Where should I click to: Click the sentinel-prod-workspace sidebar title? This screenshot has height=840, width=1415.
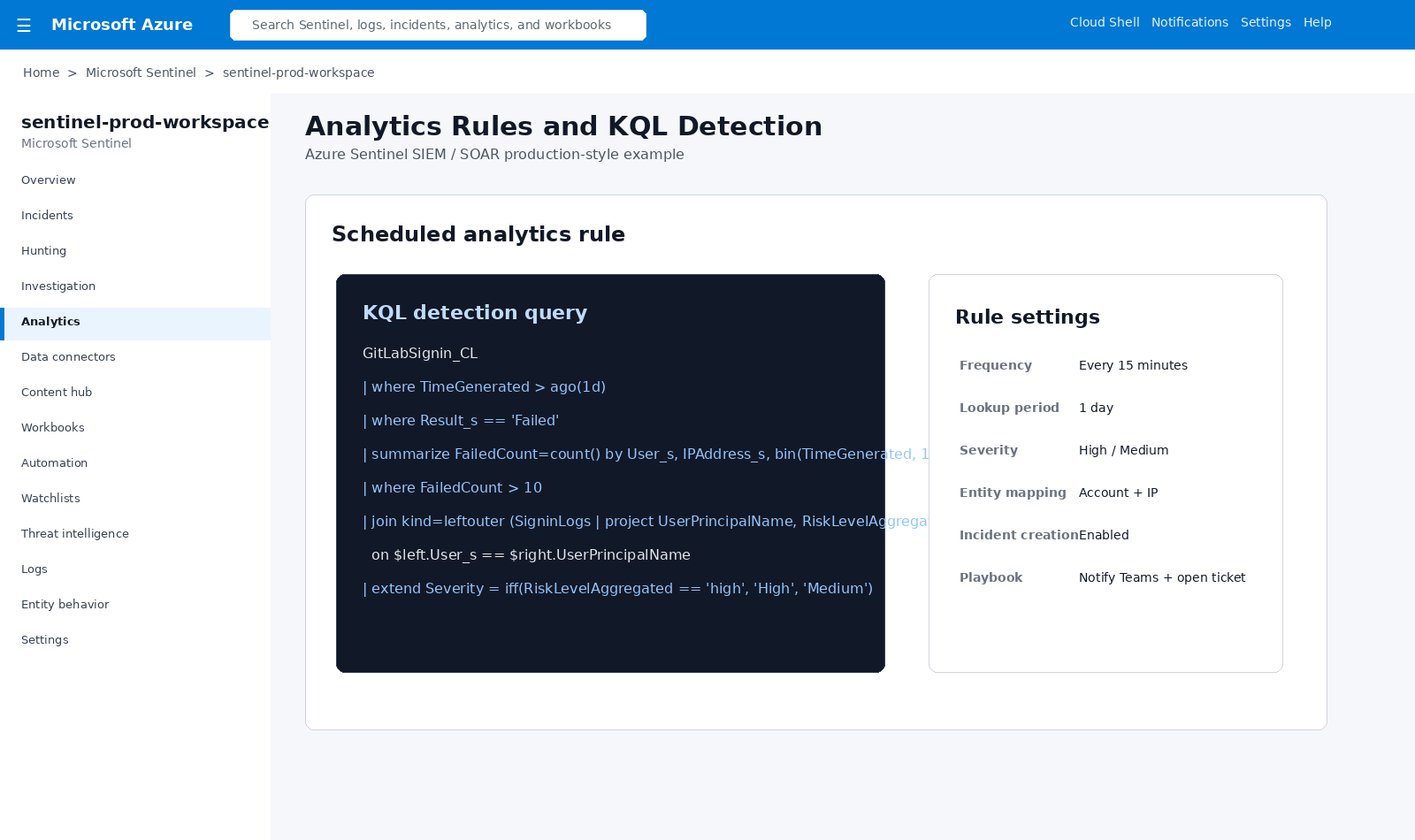[x=145, y=122]
